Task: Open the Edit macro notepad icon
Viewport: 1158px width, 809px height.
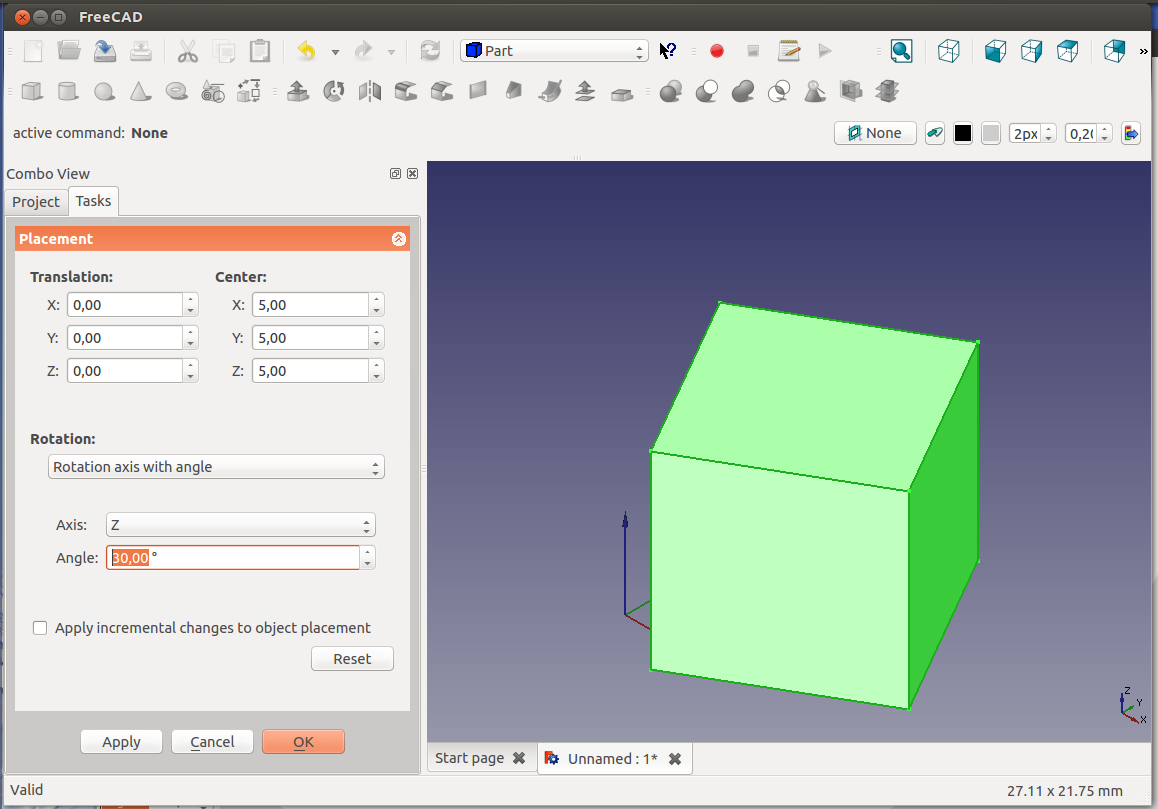Action: tap(789, 51)
